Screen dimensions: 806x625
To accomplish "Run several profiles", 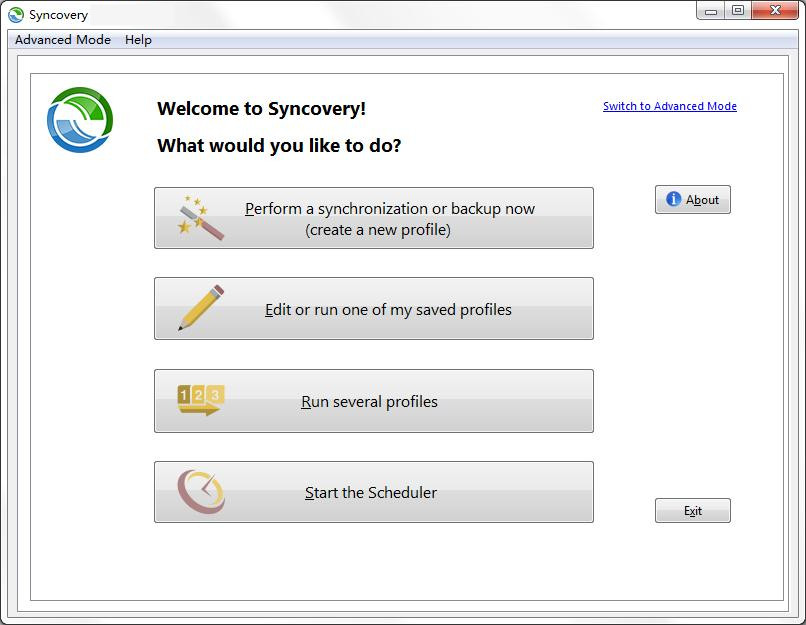I will (374, 399).
